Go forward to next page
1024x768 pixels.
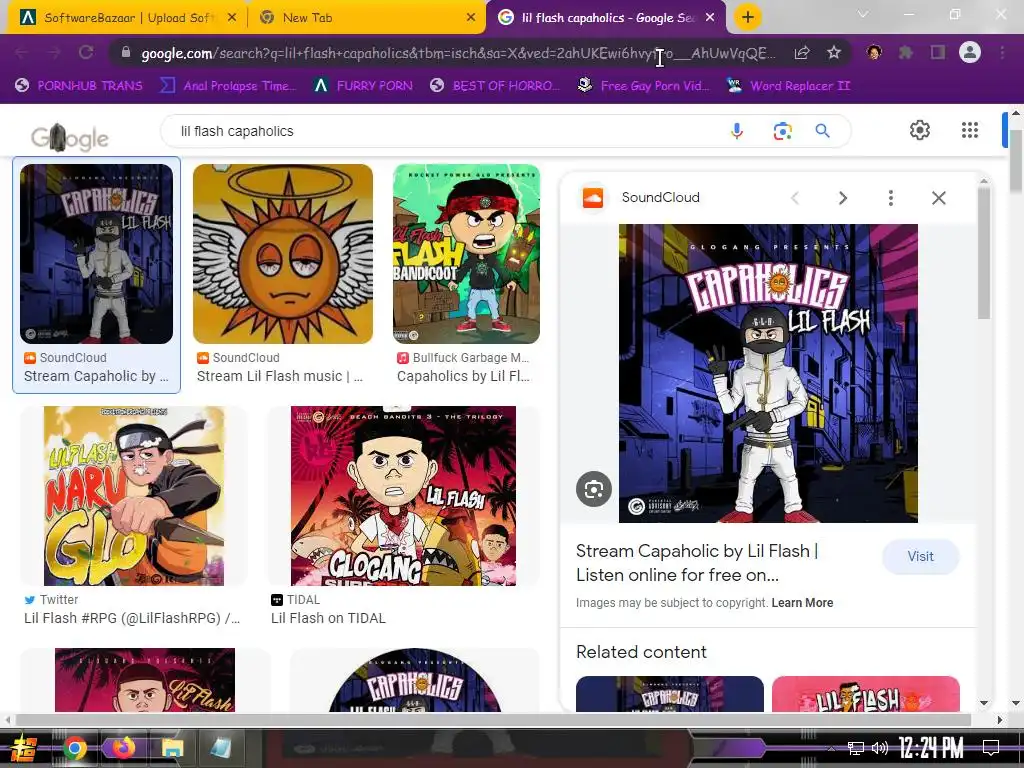pyautogui.click(x=54, y=53)
